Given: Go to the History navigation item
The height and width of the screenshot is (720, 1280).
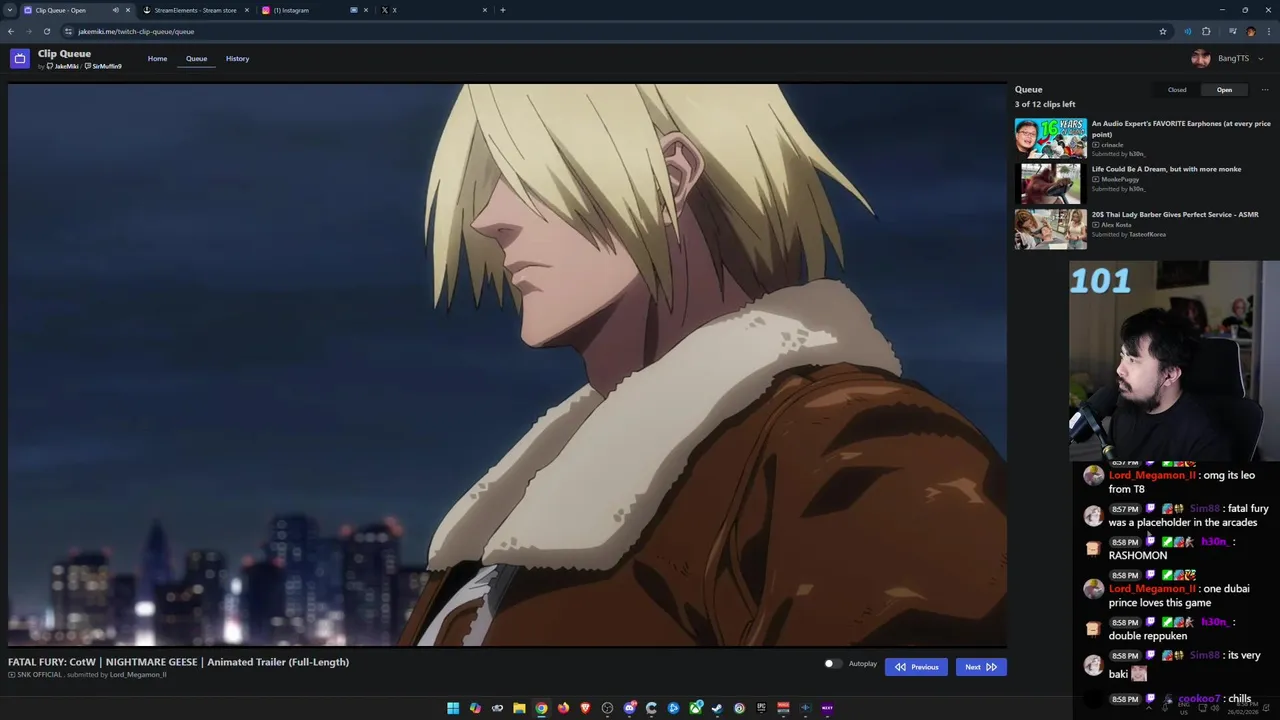Looking at the screenshot, I should pyautogui.click(x=237, y=59).
